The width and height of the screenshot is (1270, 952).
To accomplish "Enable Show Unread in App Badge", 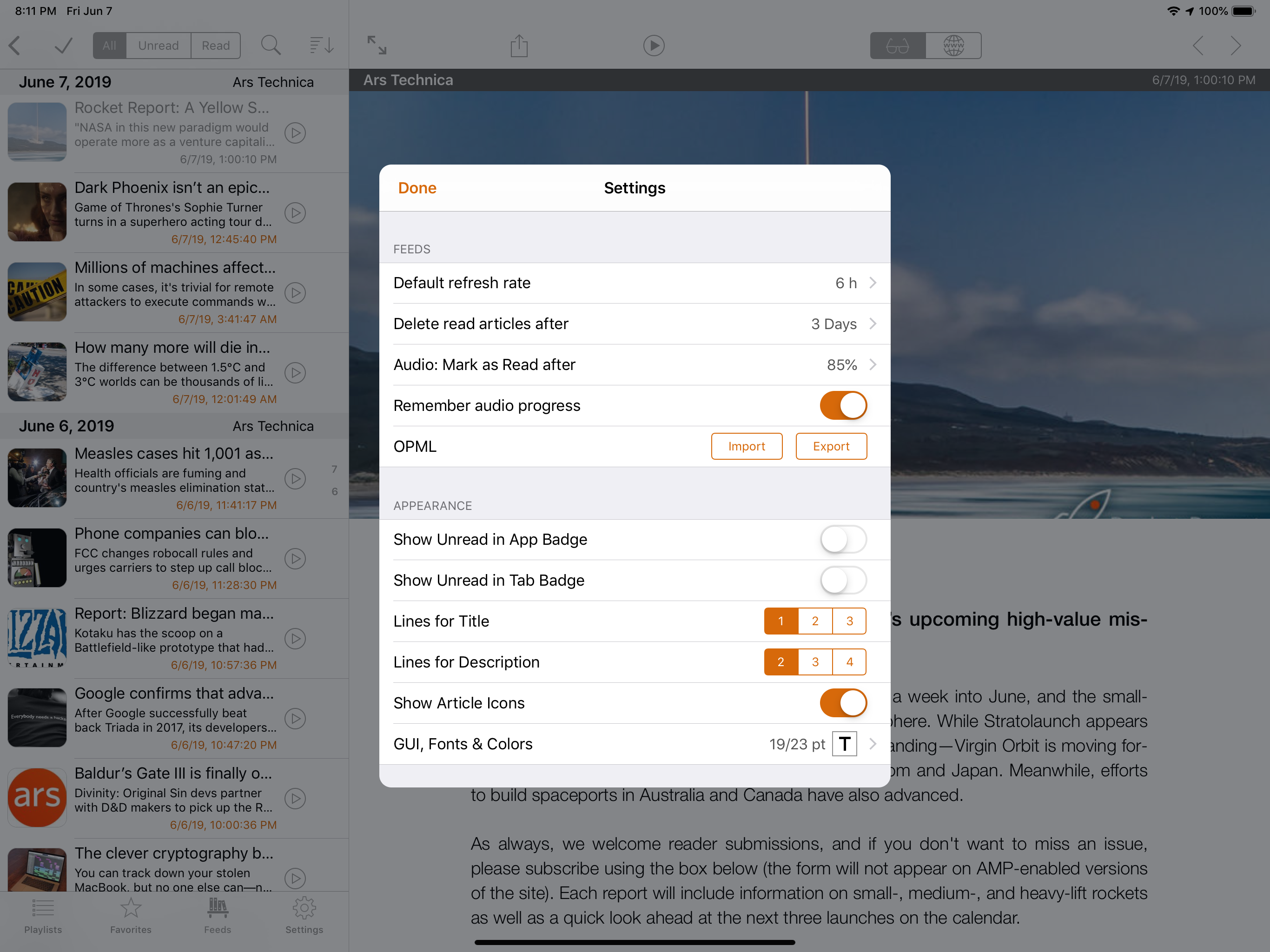I will [843, 539].
